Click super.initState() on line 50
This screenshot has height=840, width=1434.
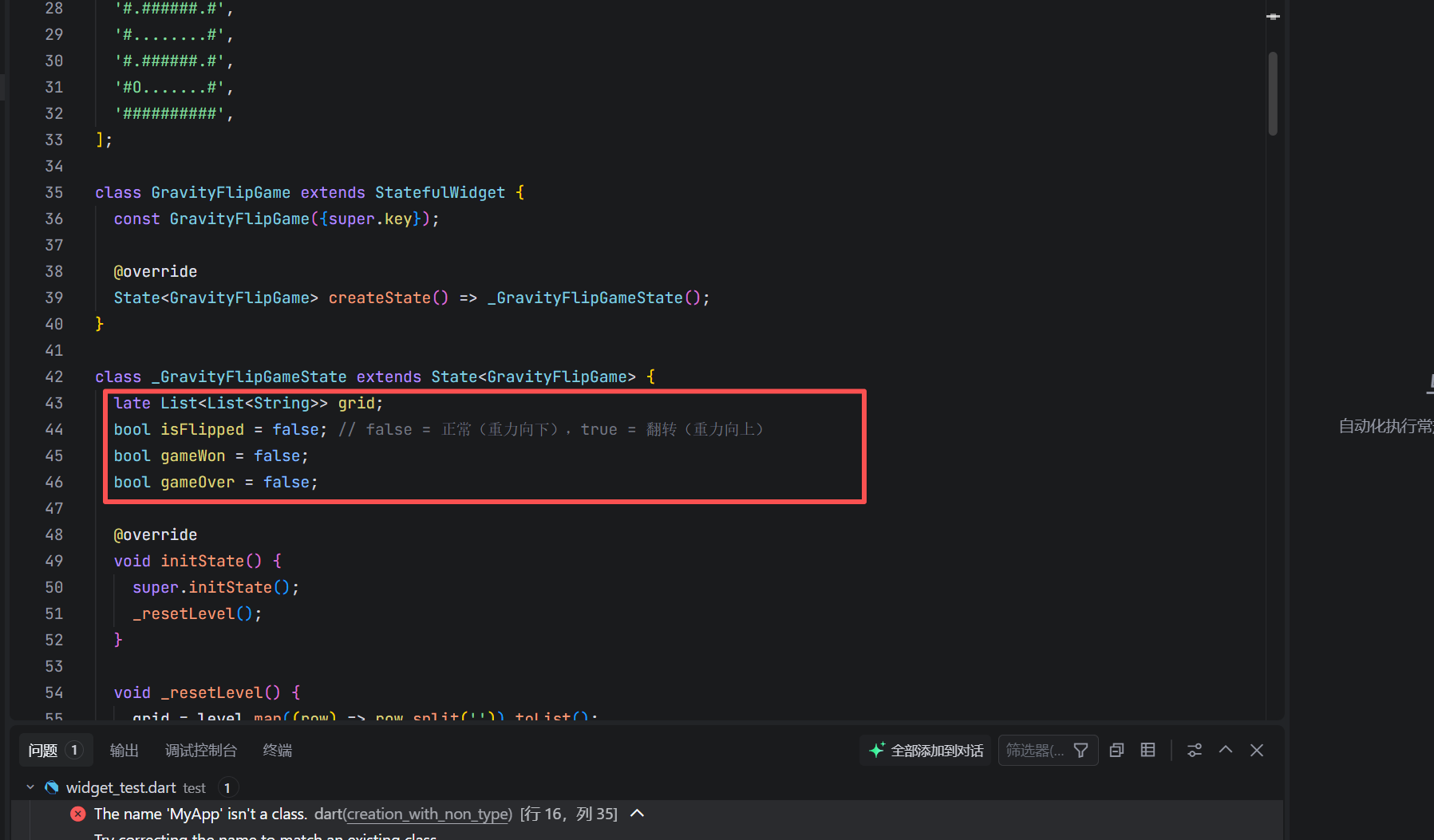(211, 587)
